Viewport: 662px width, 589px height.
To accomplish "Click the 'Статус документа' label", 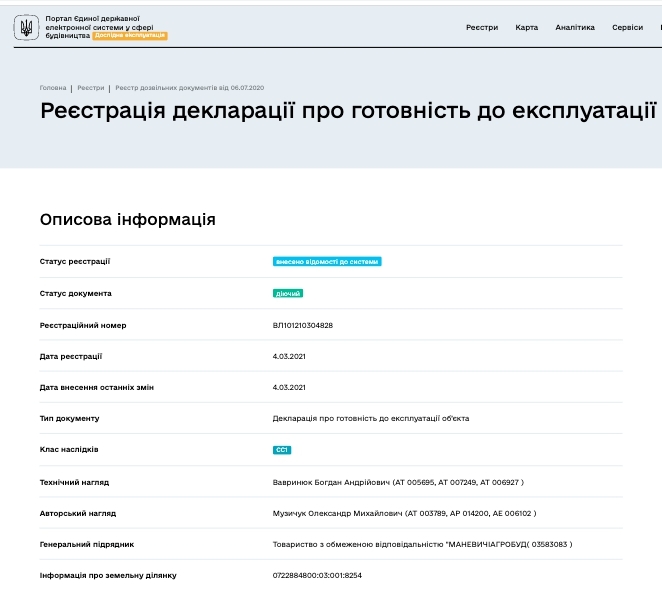I will click(76, 293).
